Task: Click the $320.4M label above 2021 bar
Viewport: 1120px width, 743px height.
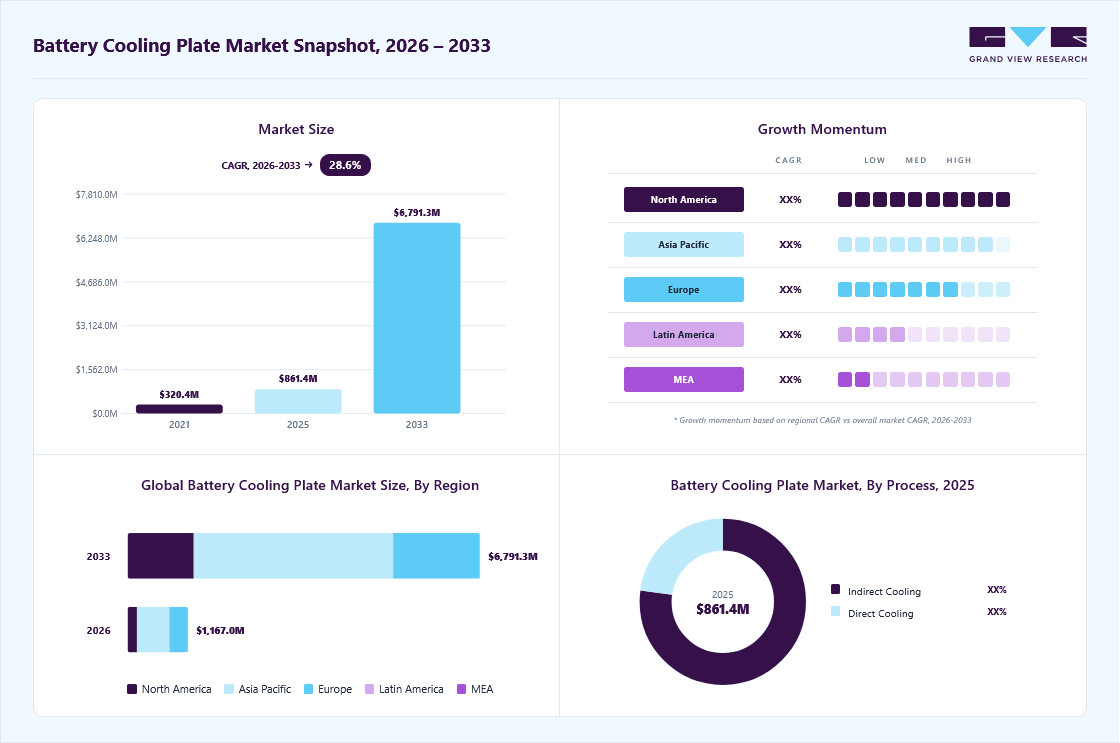Action: click(x=179, y=394)
